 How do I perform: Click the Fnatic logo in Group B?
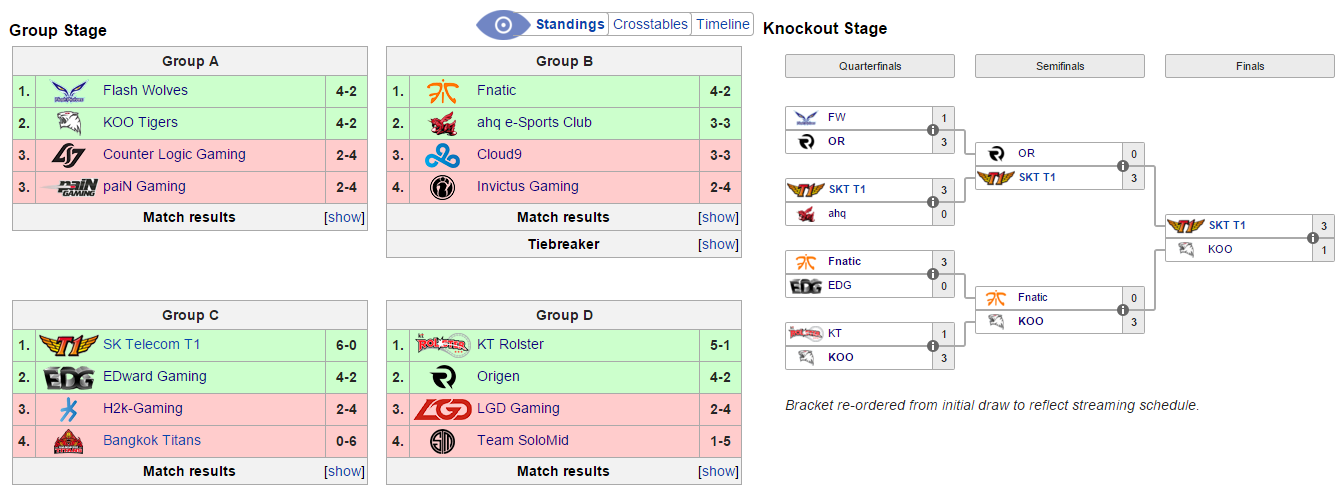coord(443,91)
